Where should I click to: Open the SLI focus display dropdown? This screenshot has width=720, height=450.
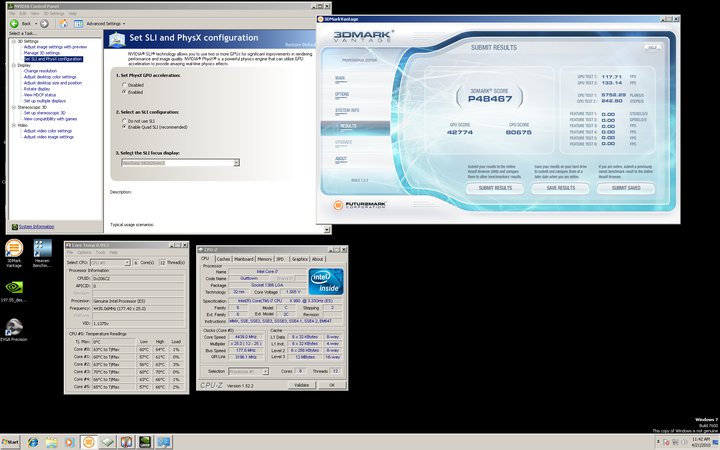coord(235,162)
